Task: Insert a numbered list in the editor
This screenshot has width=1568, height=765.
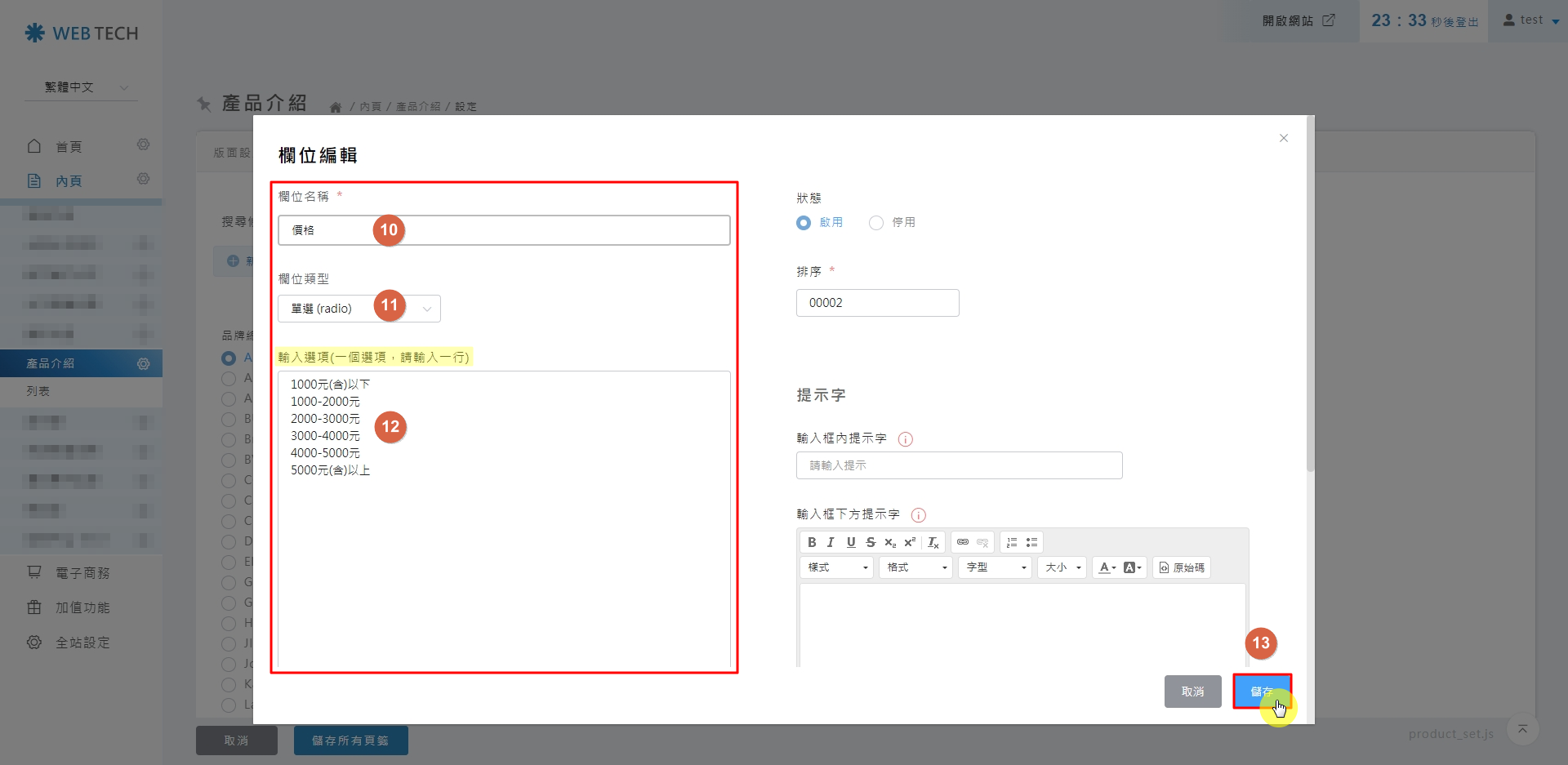Action: [x=1011, y=541]
